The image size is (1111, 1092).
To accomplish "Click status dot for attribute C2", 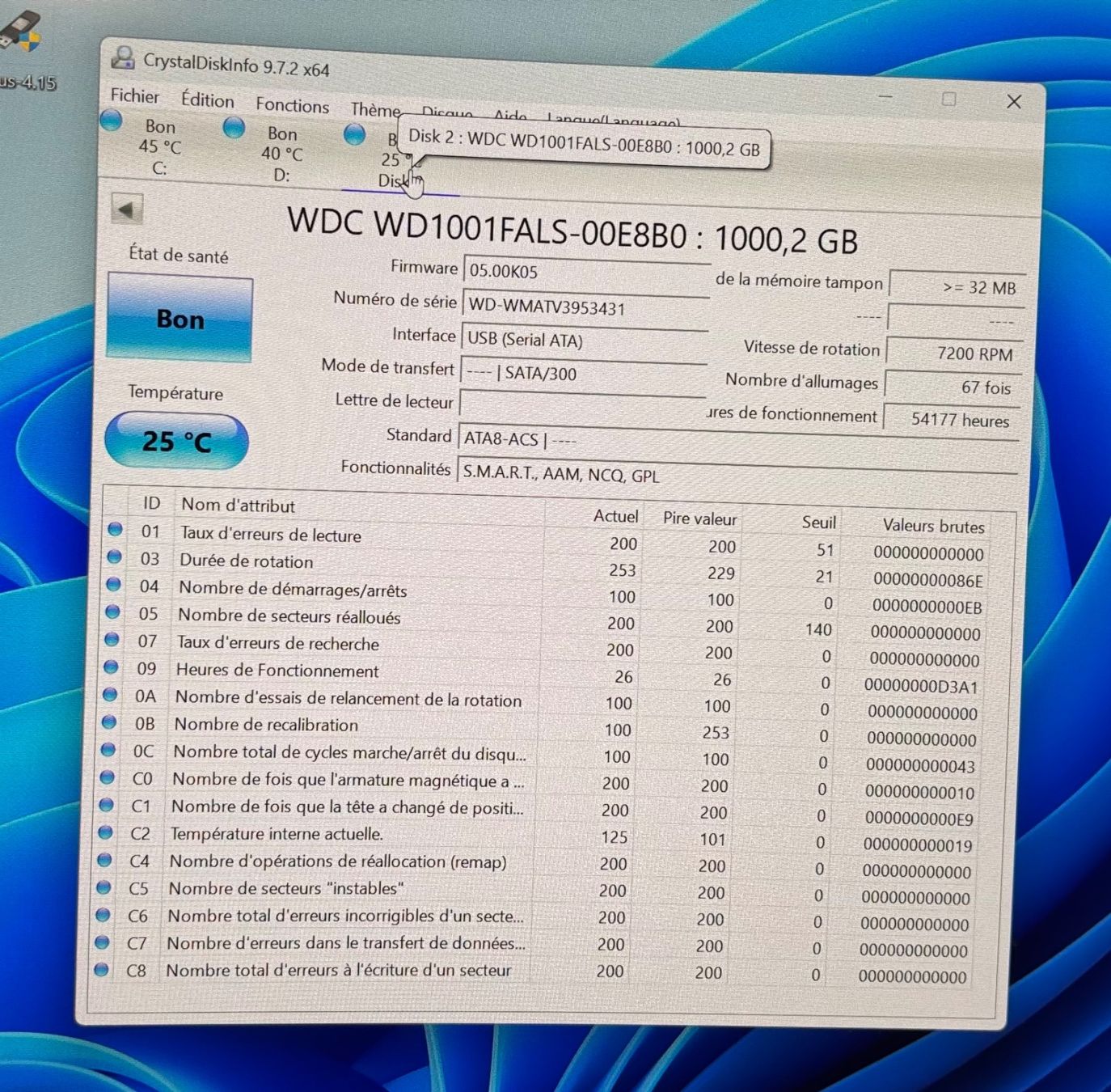I will 105,832.
